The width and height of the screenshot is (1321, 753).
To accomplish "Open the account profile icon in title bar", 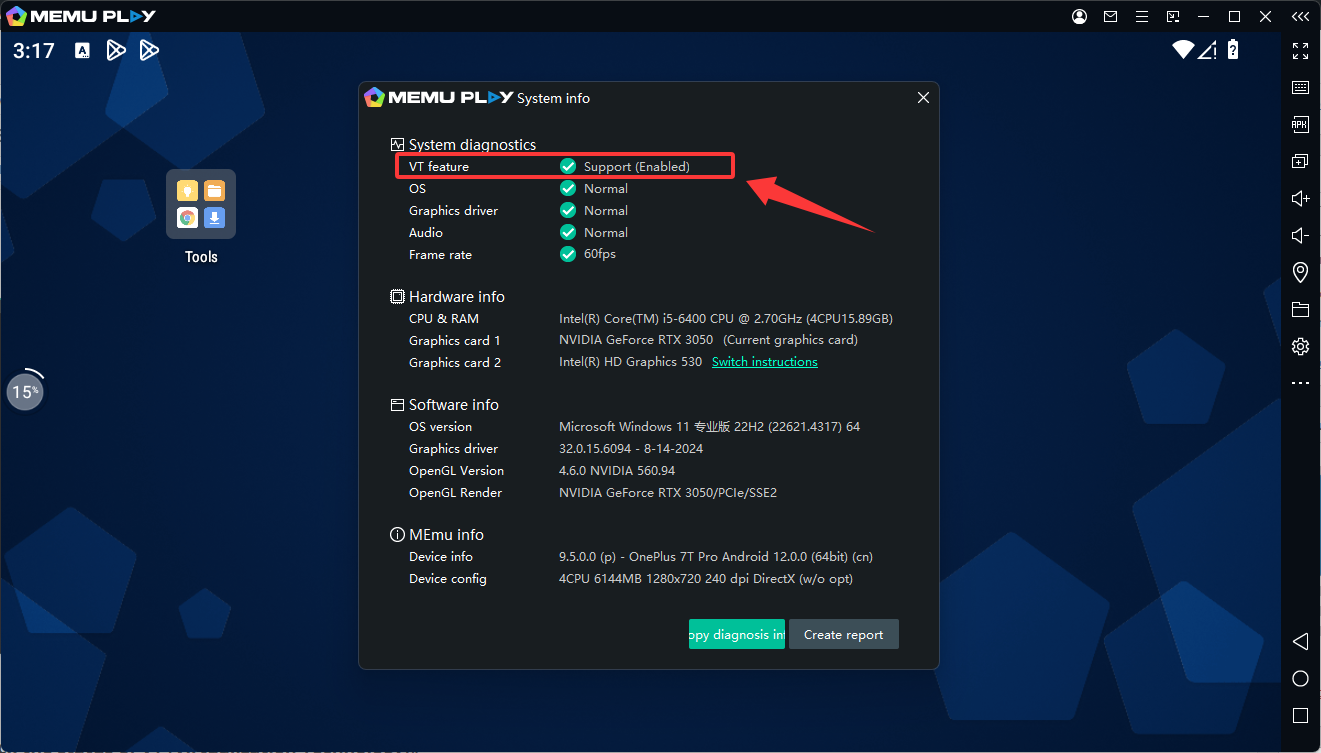I will tap(1079, 16).
